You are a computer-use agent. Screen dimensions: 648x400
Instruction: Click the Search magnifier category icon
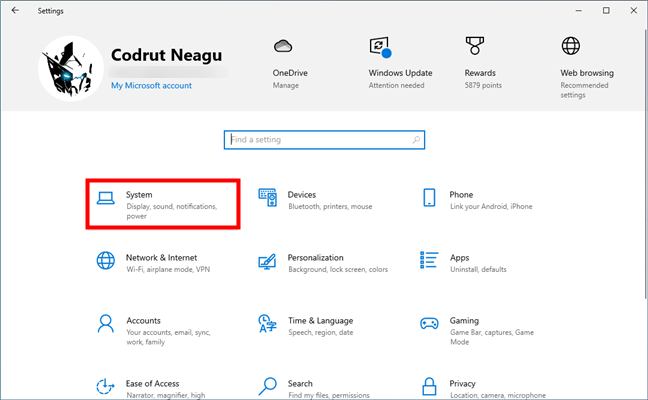tap(267, 386)
